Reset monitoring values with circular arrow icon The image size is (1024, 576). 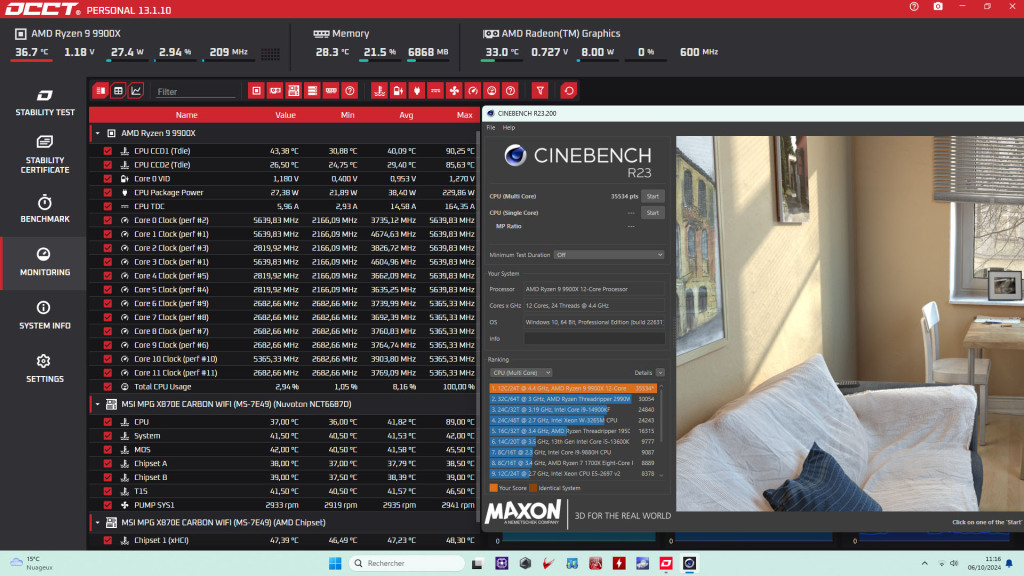click(569, 90)
